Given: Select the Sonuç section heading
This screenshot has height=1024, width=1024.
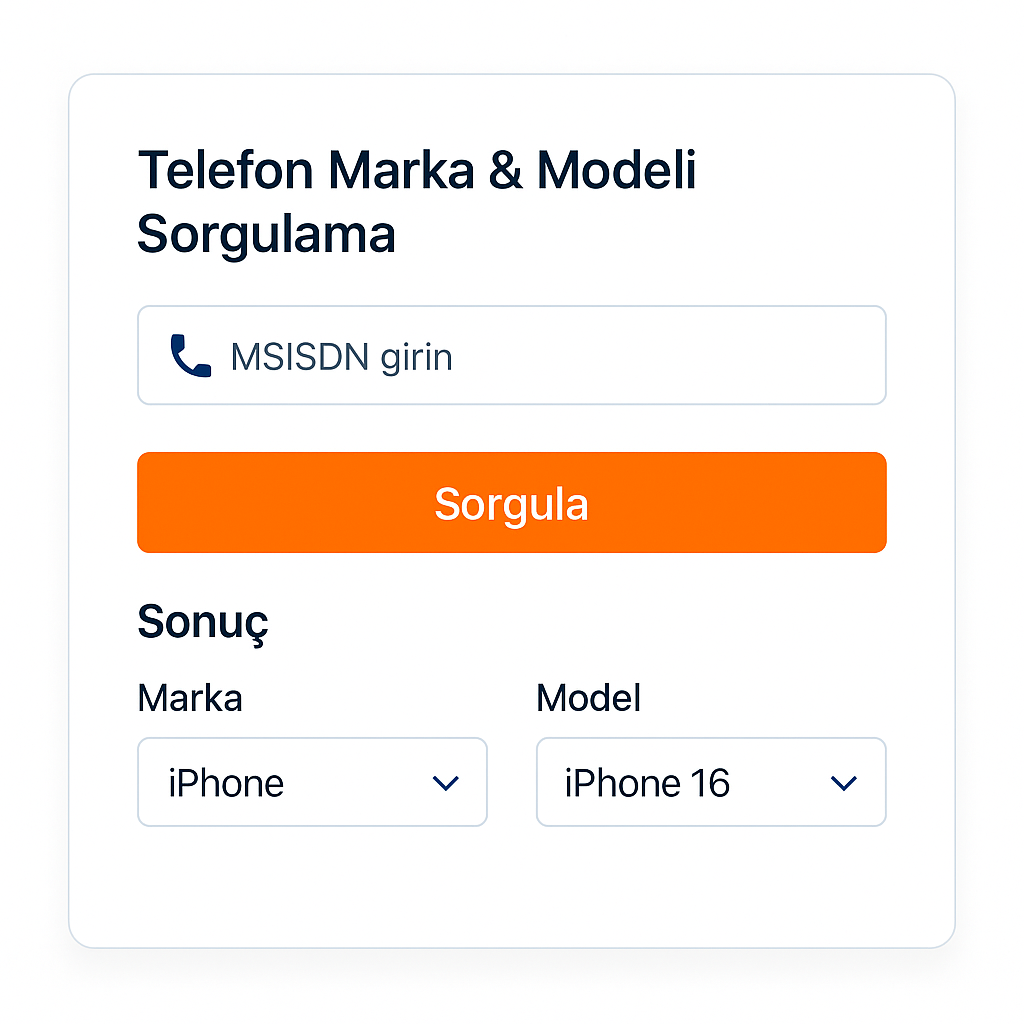Looking at the screenshot, I should pyautogui.click(x=203, y=622).
